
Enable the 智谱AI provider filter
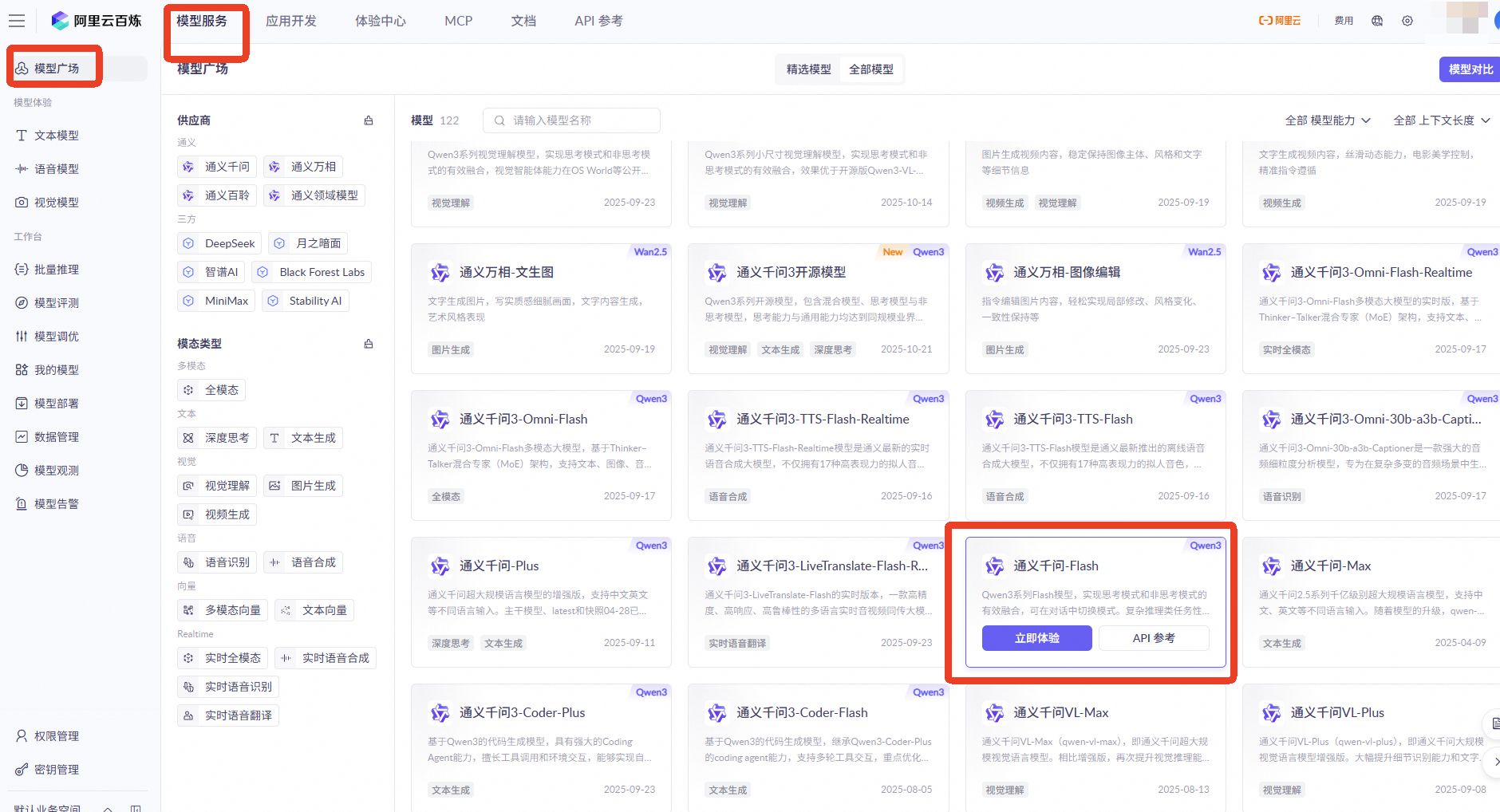[211, 272]
